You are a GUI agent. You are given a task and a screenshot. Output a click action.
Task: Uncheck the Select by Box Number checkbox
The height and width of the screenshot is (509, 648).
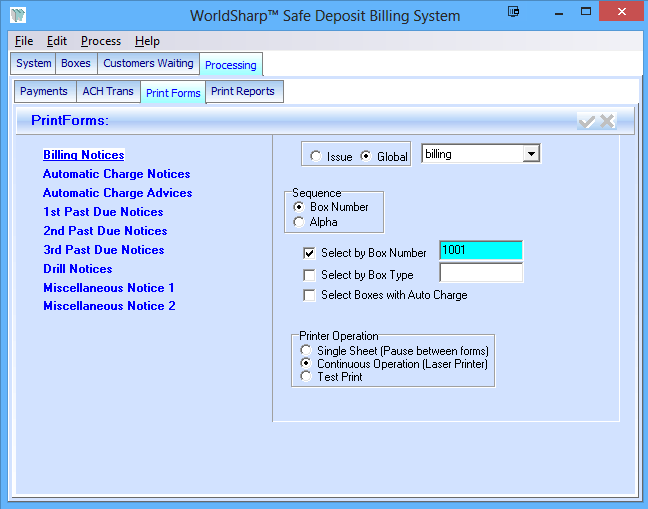(x=310, y=254)
